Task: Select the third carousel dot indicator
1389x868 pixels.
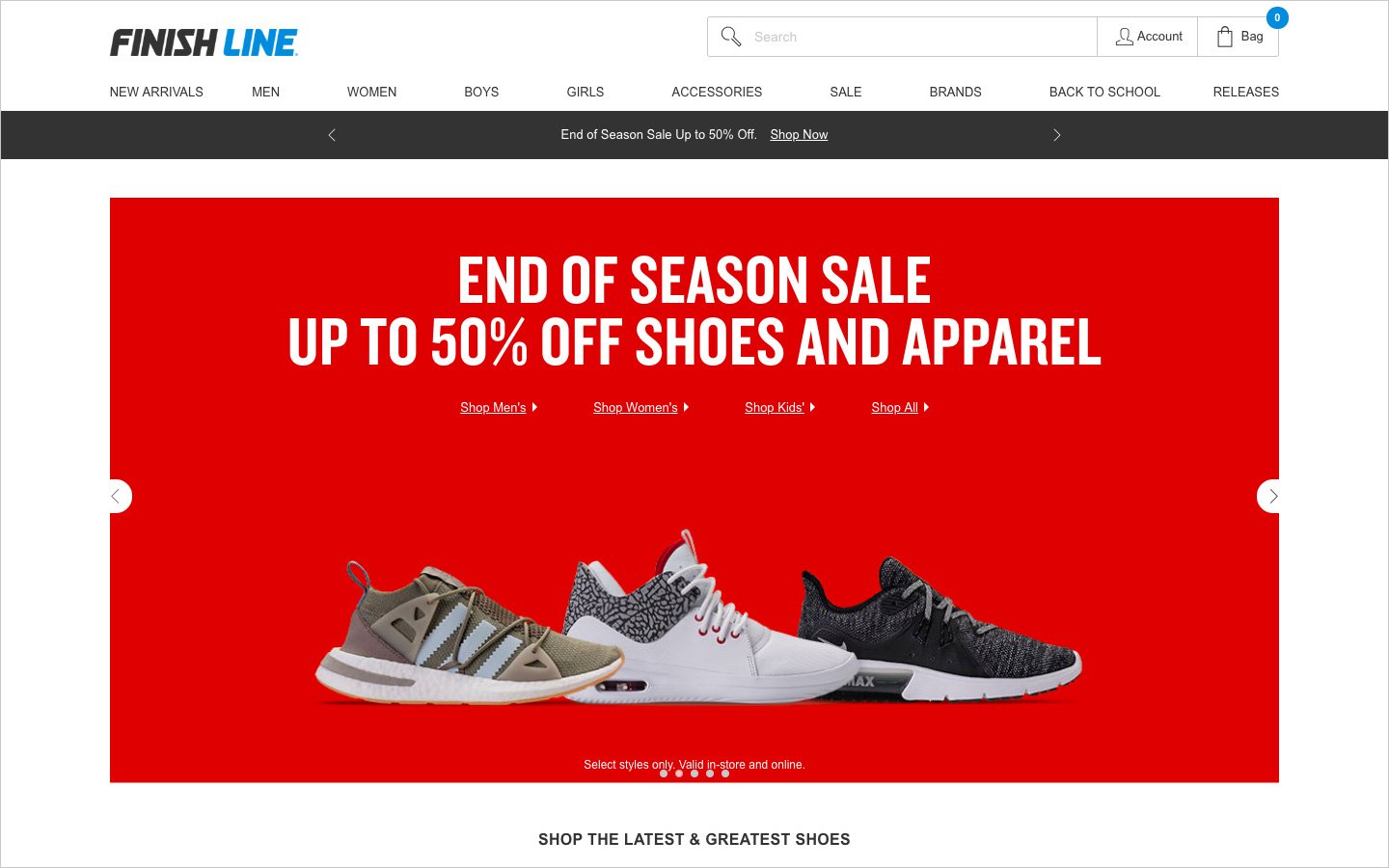Action: pos(694,773)
